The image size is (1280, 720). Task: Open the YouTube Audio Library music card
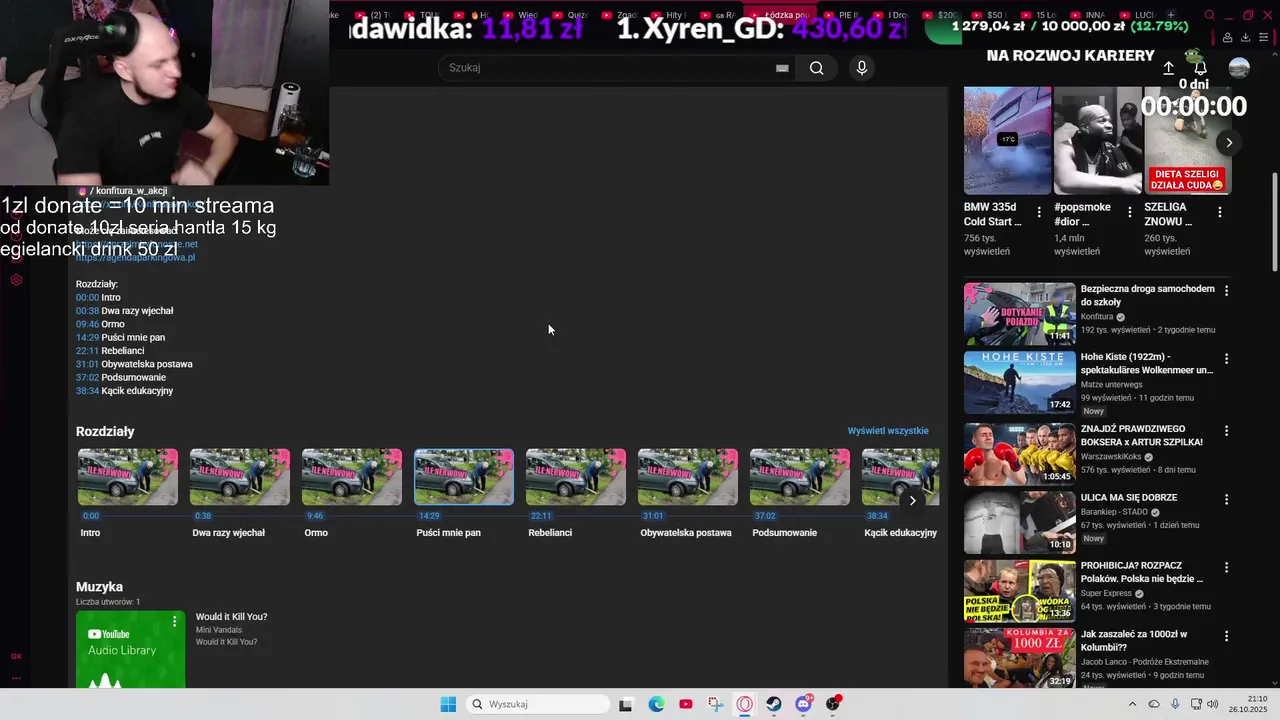(x=130, y=649)
